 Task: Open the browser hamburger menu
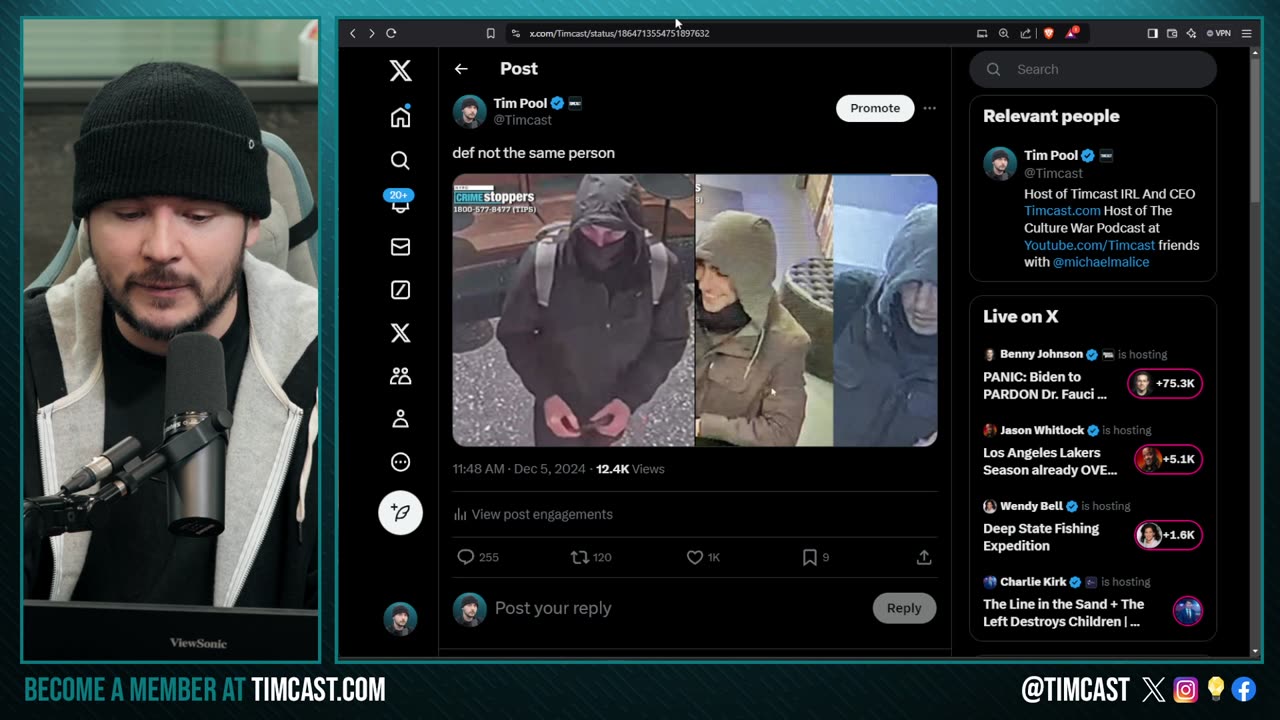[x=1246, y=33]
